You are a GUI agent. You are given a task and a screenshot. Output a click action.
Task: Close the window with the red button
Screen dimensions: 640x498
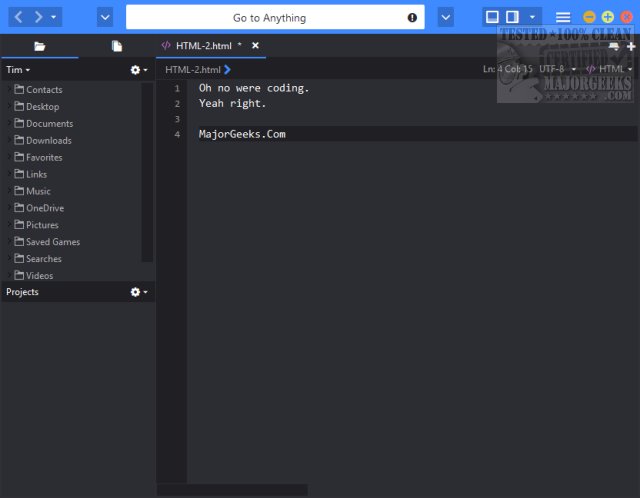[x=627, y=17]
